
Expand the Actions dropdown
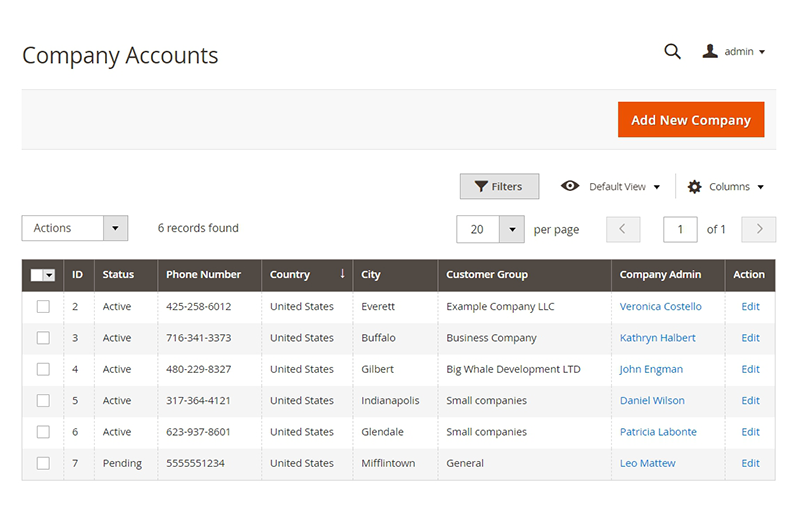(116, 228)
